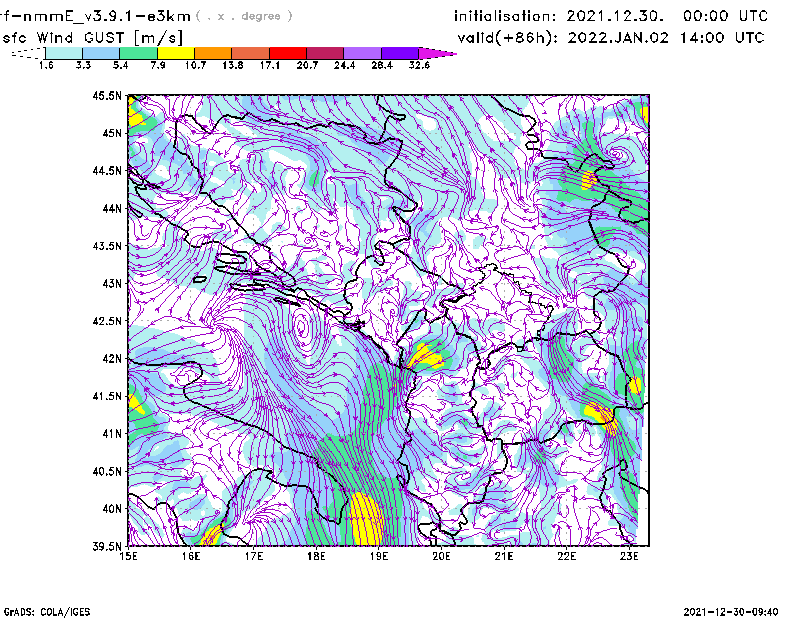The image size is (800, 618).
Task: Click the yellow 7.9–10.7 legend swatch
Action: tap(176, 54)
